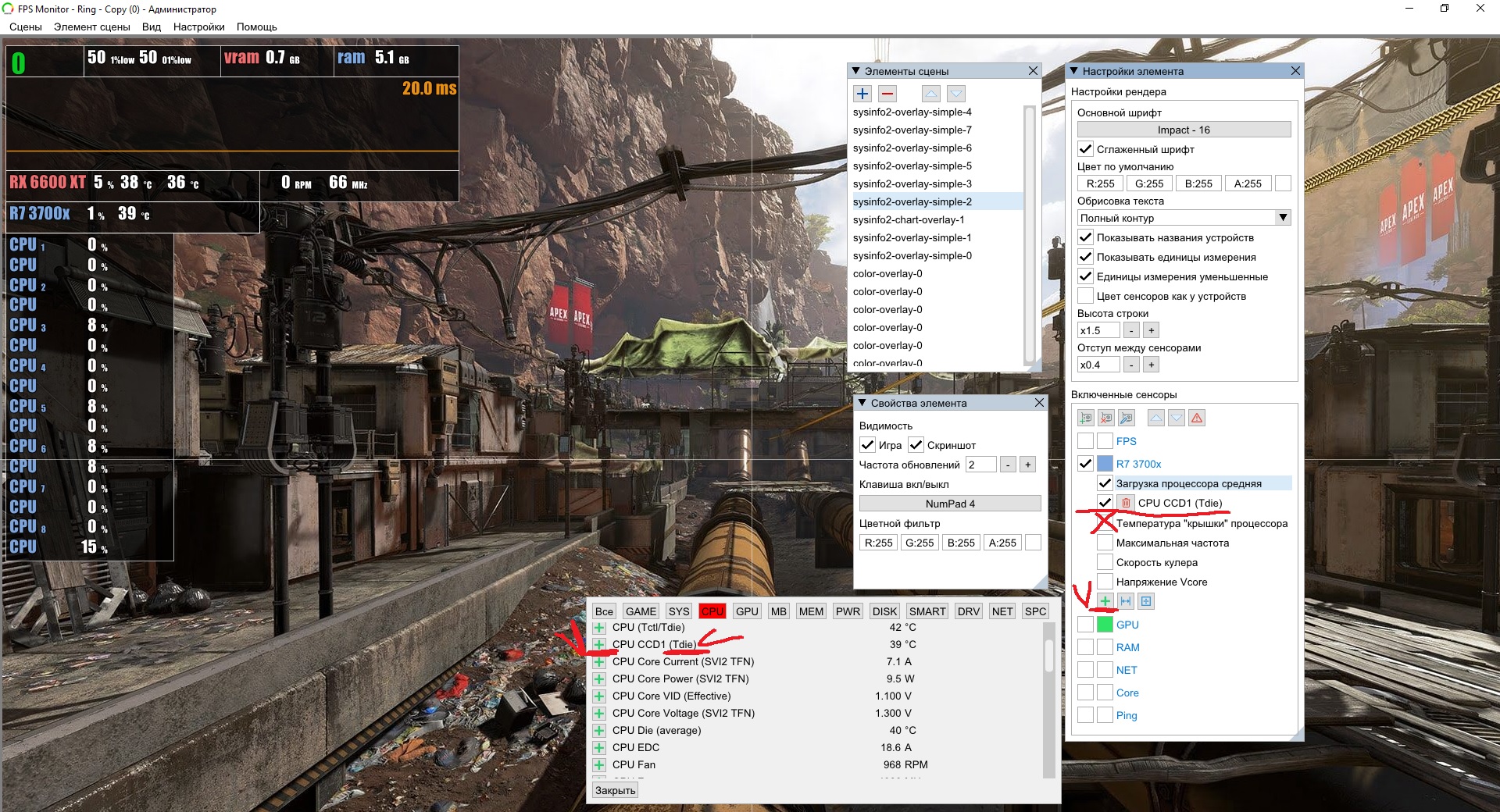The height and width of the screenshot is (812, 1500).
Task: Toggle Показывать единицы измерения checkbox
Action: pos(1085,257)
